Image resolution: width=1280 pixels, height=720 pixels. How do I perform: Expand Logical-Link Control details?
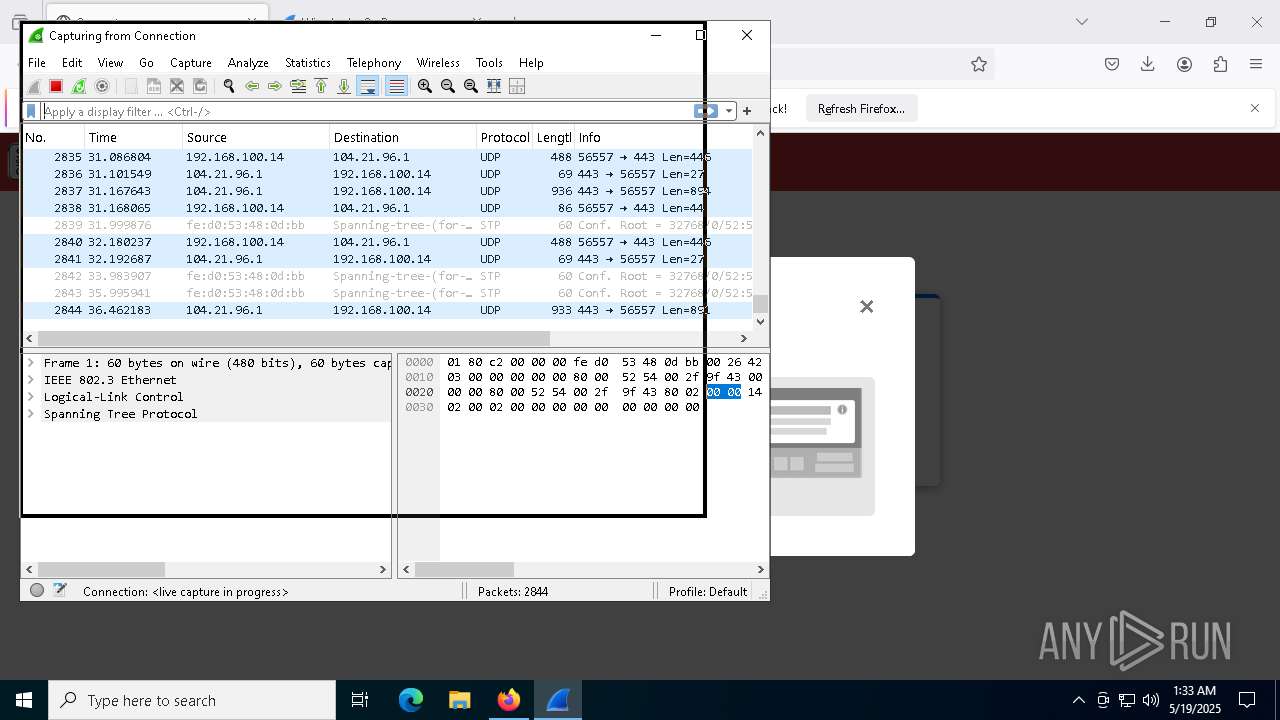31,397
